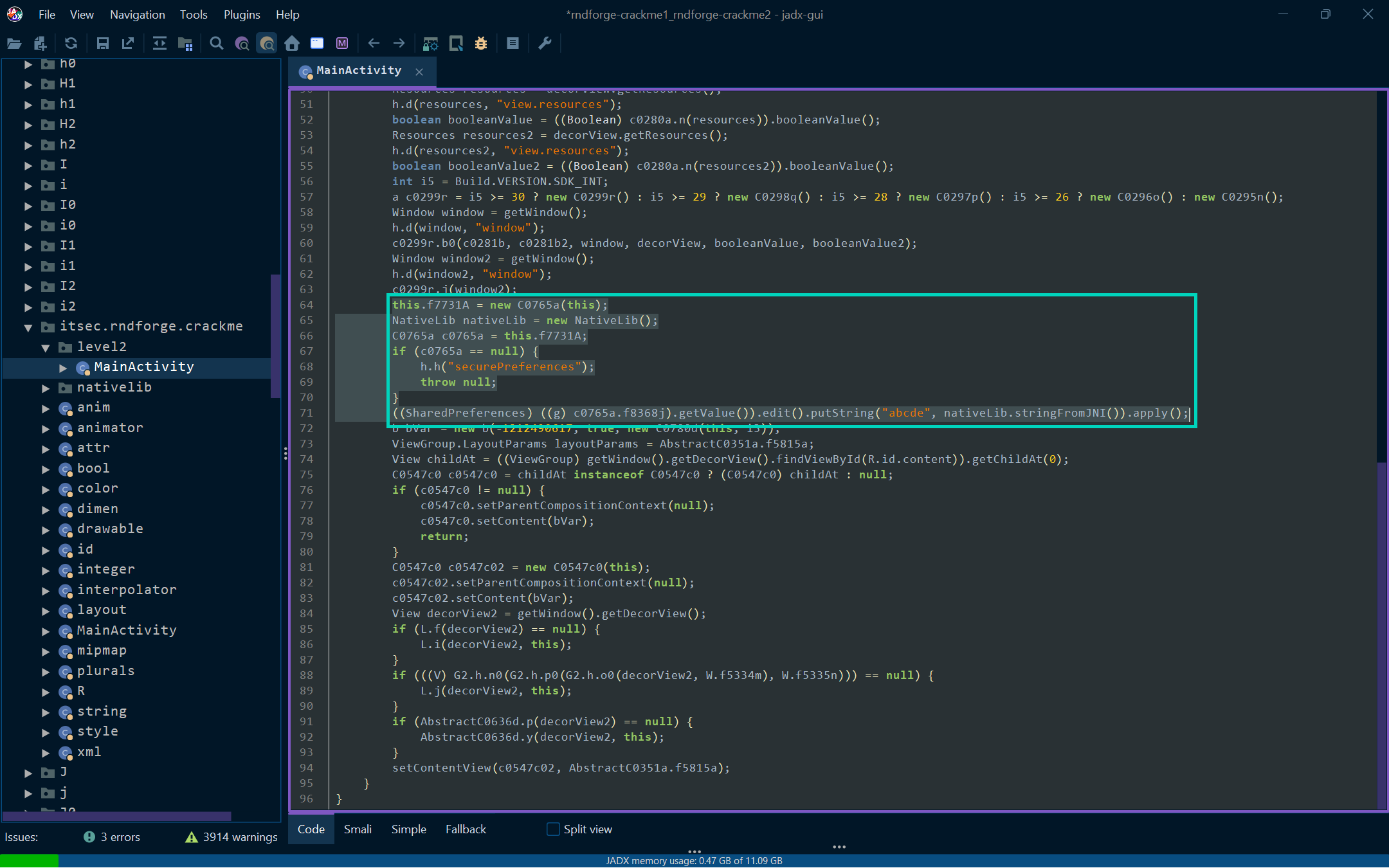The width and height of the screenshot is (1389, 868).
Task: Enable the Split view checkbox
Action: coord(553,829)
